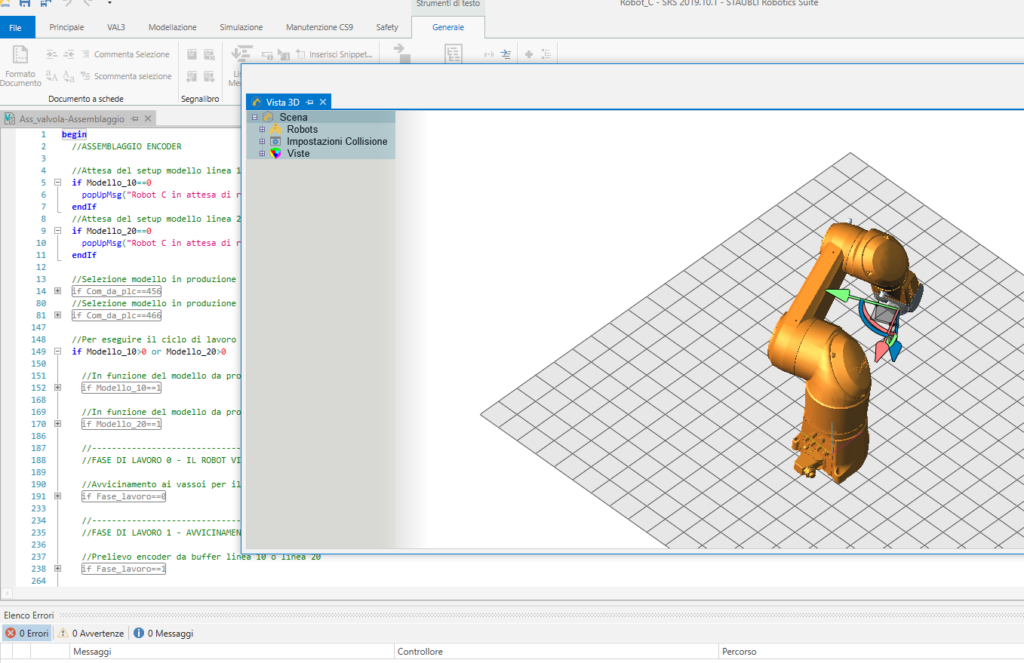Collapse the Scena tree node
The width and height of the screenshot is (1024, 663).
(x=255, y=118)
